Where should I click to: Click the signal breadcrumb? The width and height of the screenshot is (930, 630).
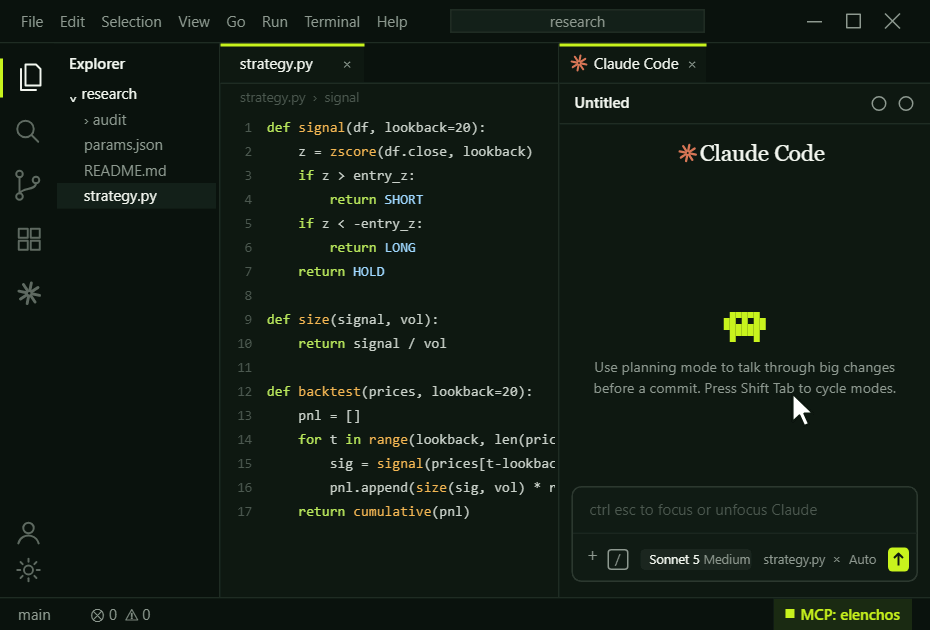click(x=342, y=98)
